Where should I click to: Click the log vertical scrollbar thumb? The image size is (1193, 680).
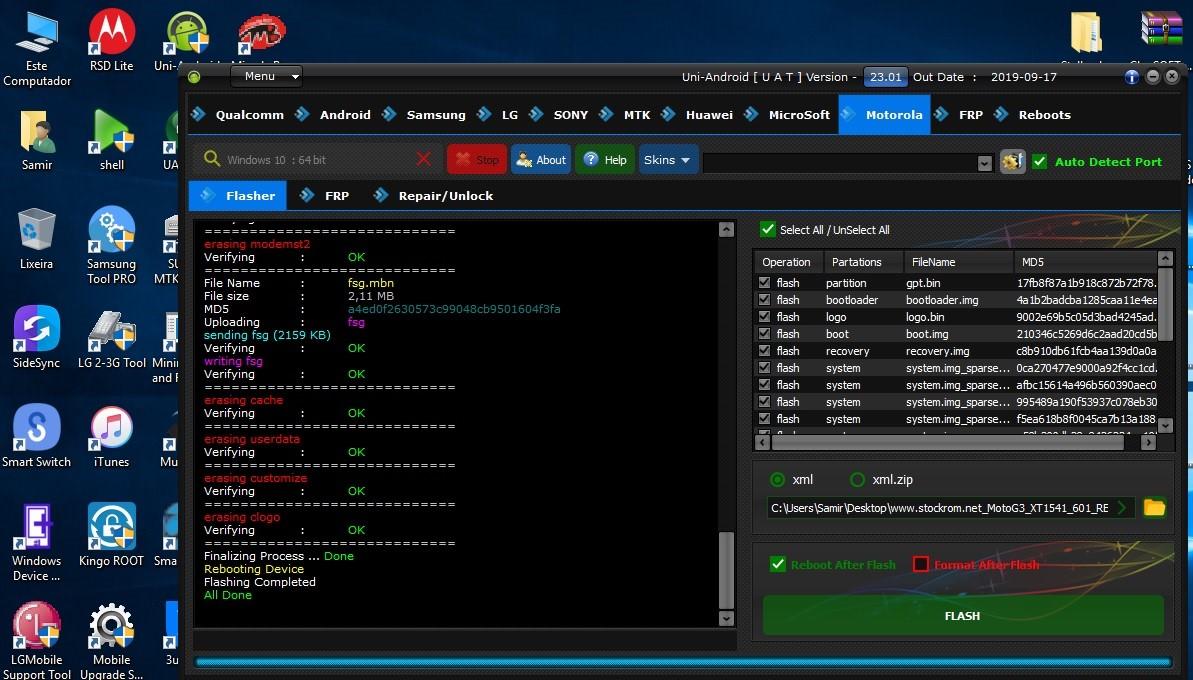pyautogui.click(x=727, y=570)
